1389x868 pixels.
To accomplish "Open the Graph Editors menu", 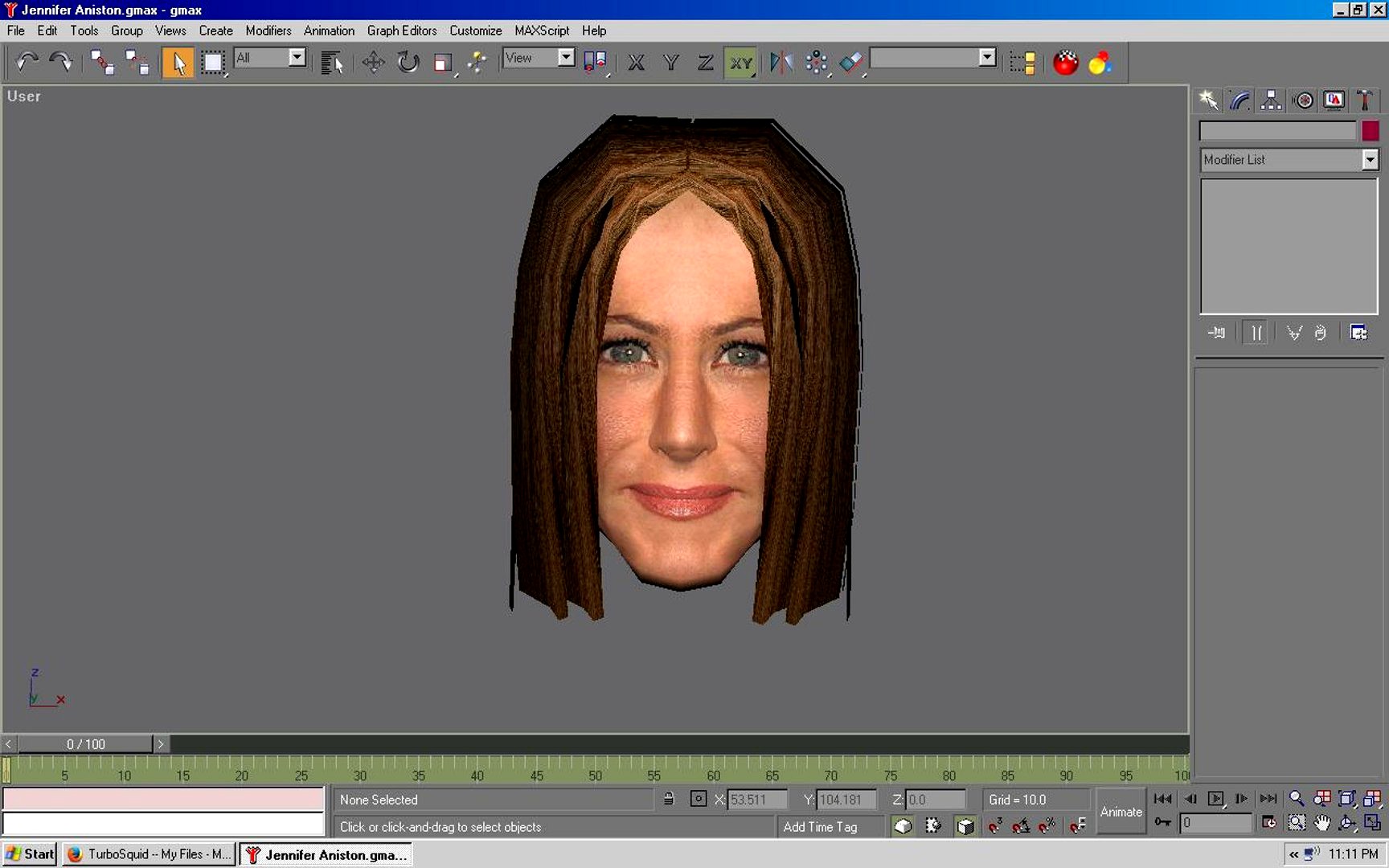I will point(402,31).
